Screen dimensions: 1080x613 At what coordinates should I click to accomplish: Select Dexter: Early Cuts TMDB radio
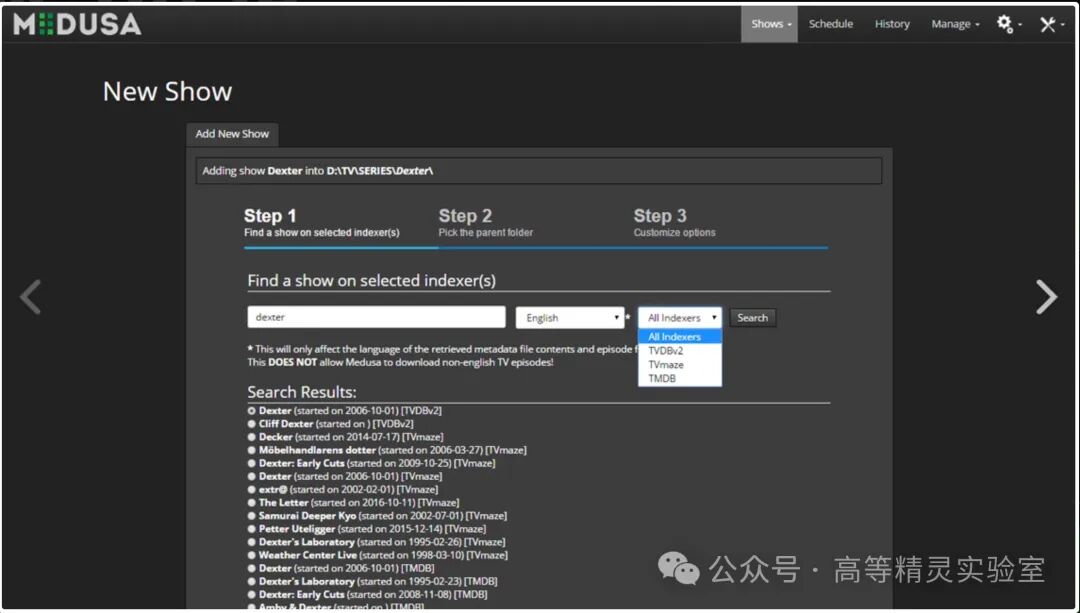point(251,594)
